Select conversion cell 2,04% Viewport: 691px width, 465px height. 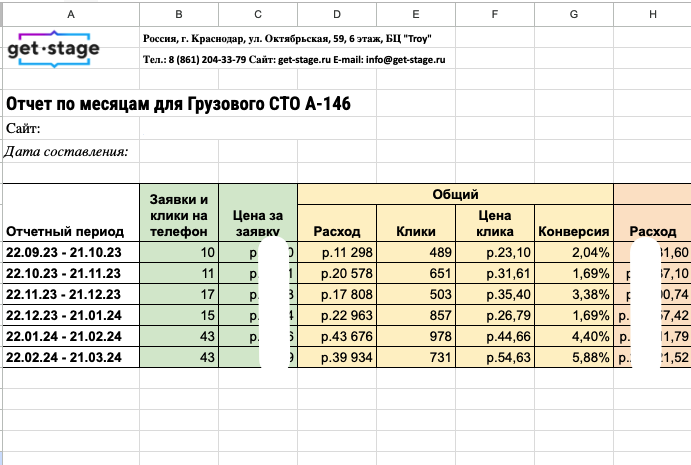[x=574, y=252]
